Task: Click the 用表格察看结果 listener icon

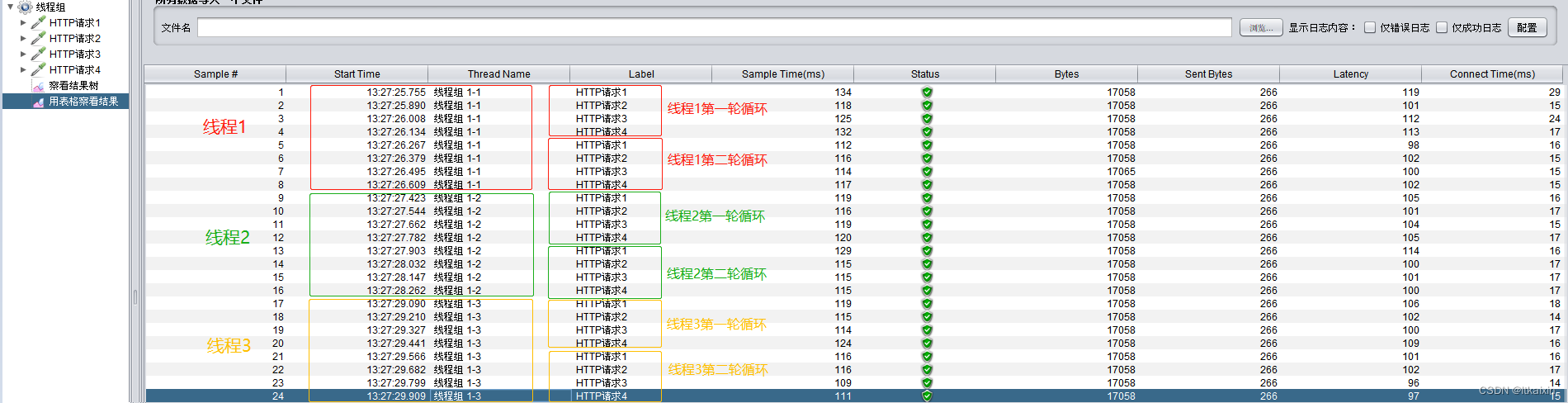Action: pyautogui.click(x=39, y=102)
